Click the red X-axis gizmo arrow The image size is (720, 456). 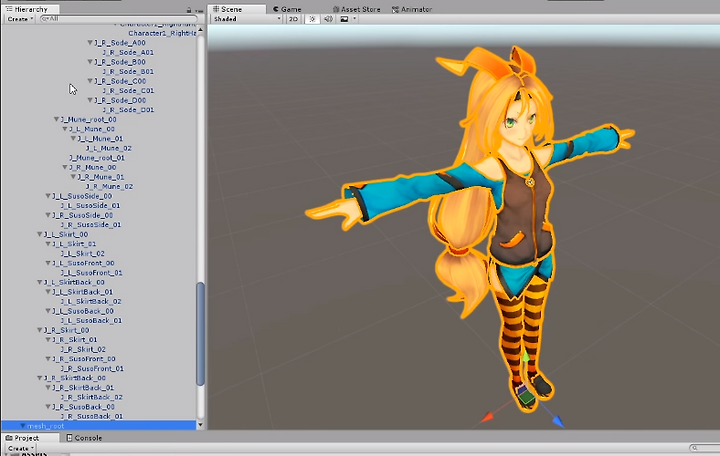[x=487, y=417]
